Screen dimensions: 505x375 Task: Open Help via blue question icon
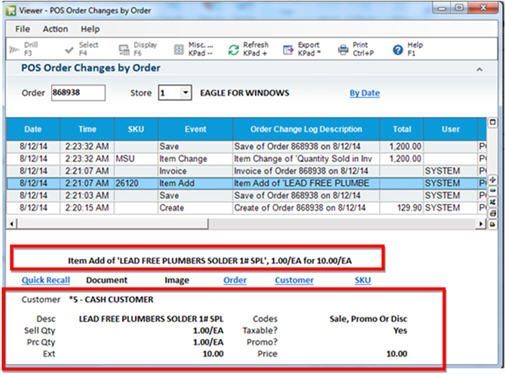tap(398, 50)
